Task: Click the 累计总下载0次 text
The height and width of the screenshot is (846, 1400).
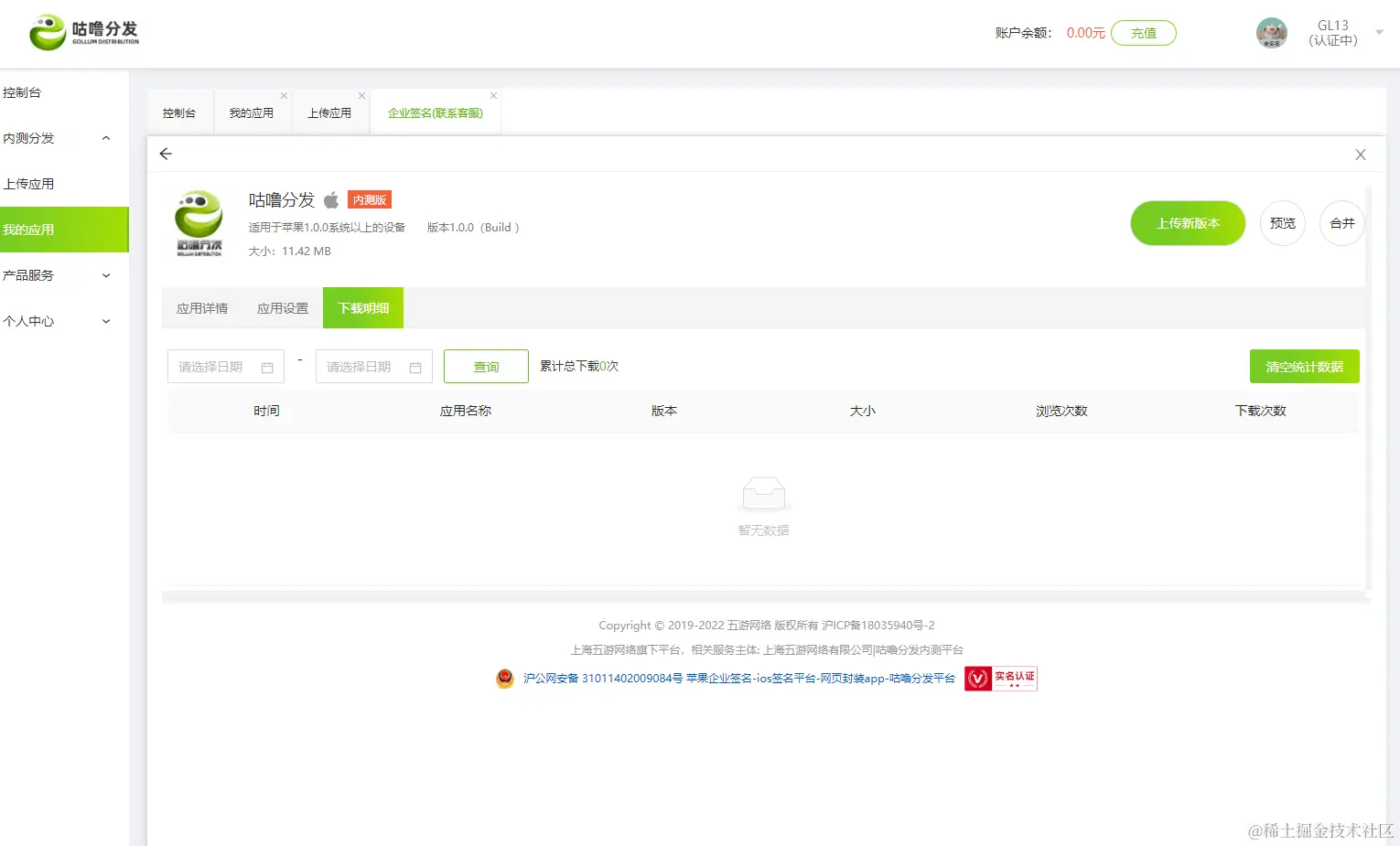Action: pyautogui.click(x=579, y=366)
